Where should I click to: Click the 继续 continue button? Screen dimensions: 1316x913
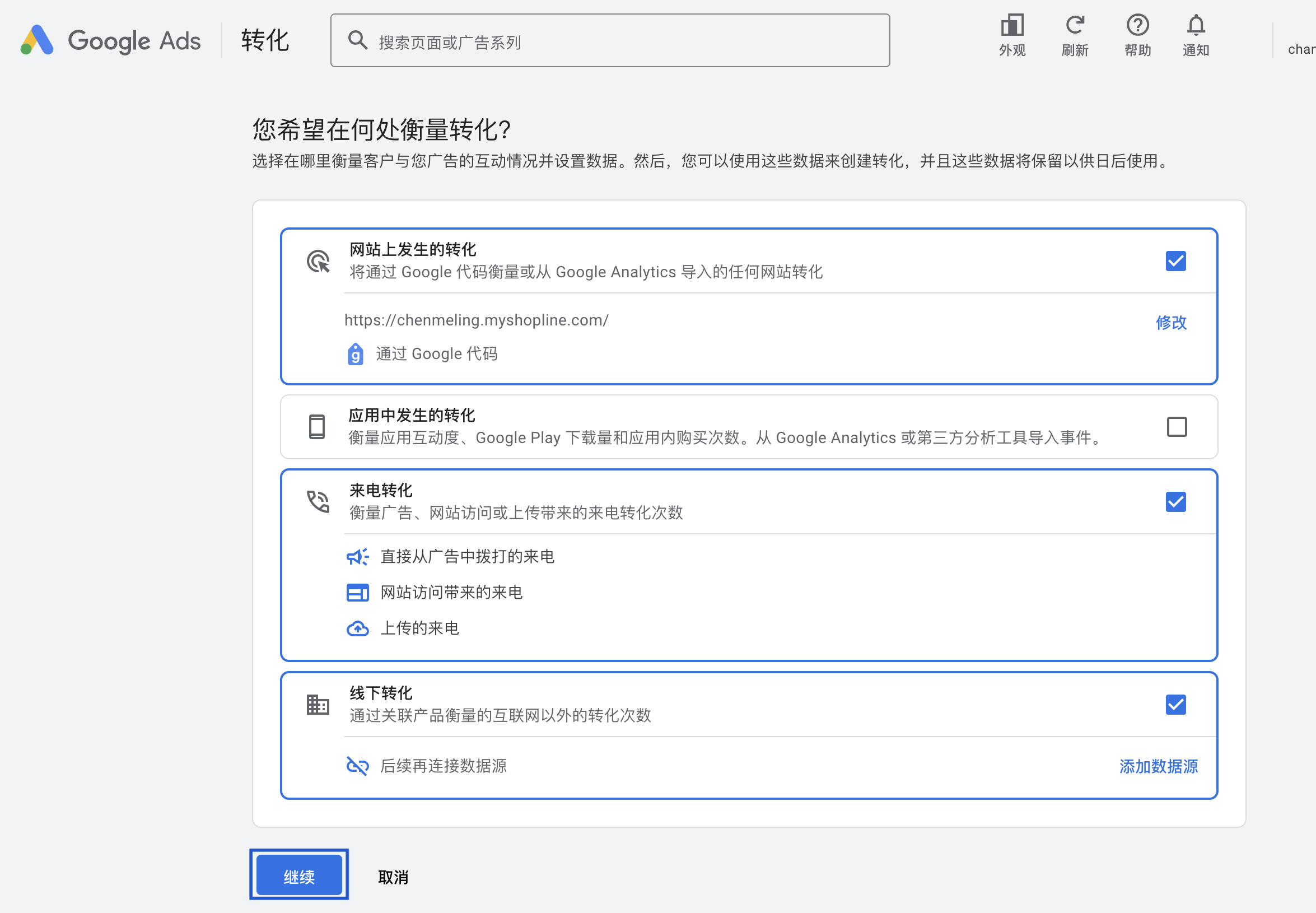[x=298, y=875]
